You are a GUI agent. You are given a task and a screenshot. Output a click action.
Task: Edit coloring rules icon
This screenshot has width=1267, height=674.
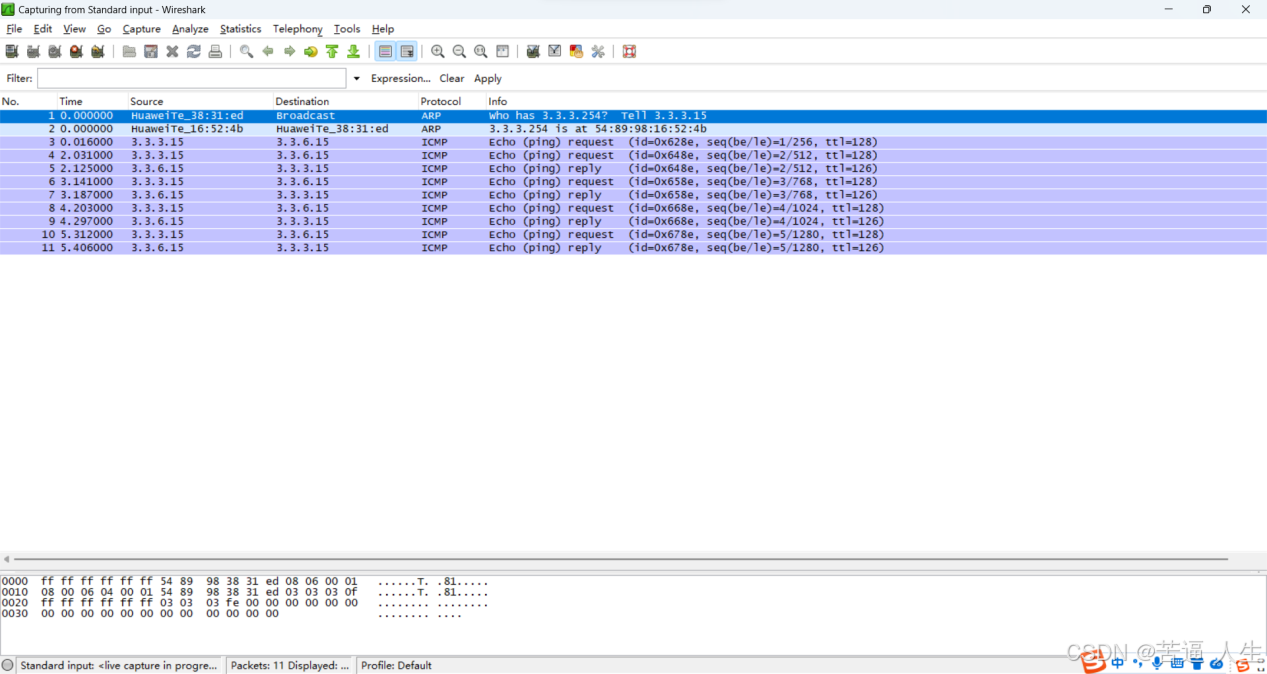click(576, 51)
